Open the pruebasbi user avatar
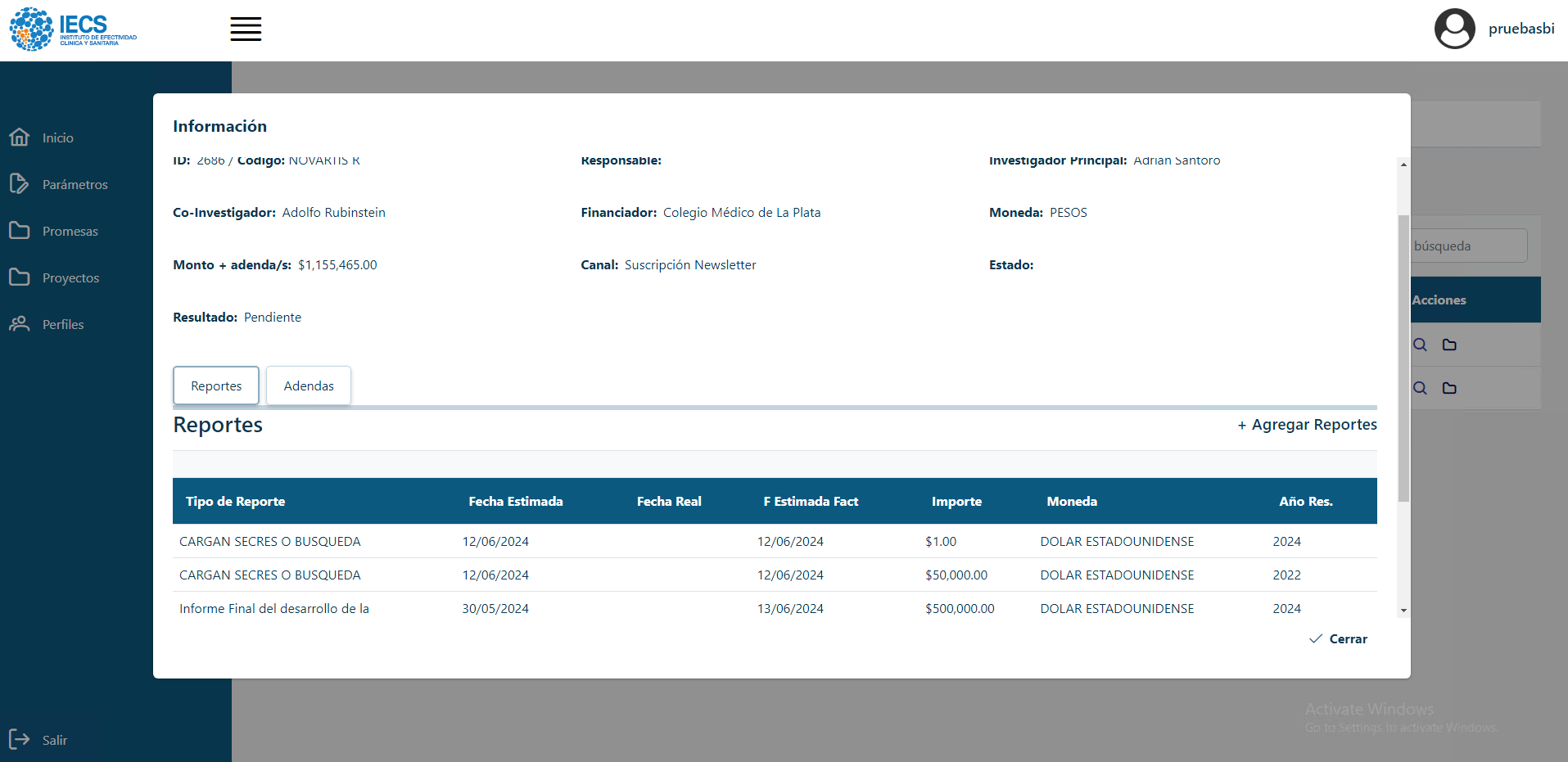The image size is (1568, 762). [x=1454, y=29]
